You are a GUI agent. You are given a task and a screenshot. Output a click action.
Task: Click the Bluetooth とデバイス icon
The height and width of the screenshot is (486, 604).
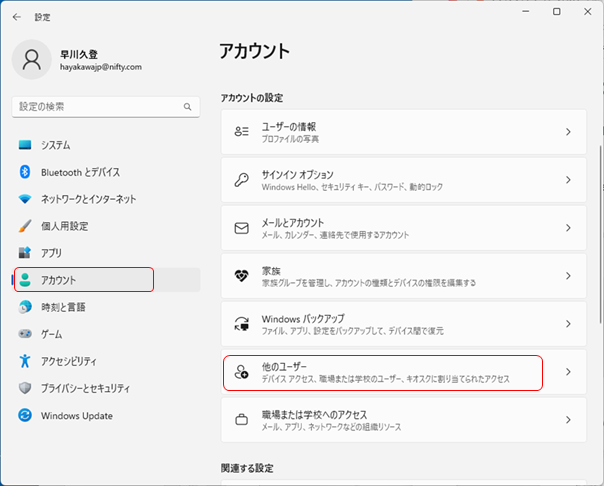(x=26, y=172)
